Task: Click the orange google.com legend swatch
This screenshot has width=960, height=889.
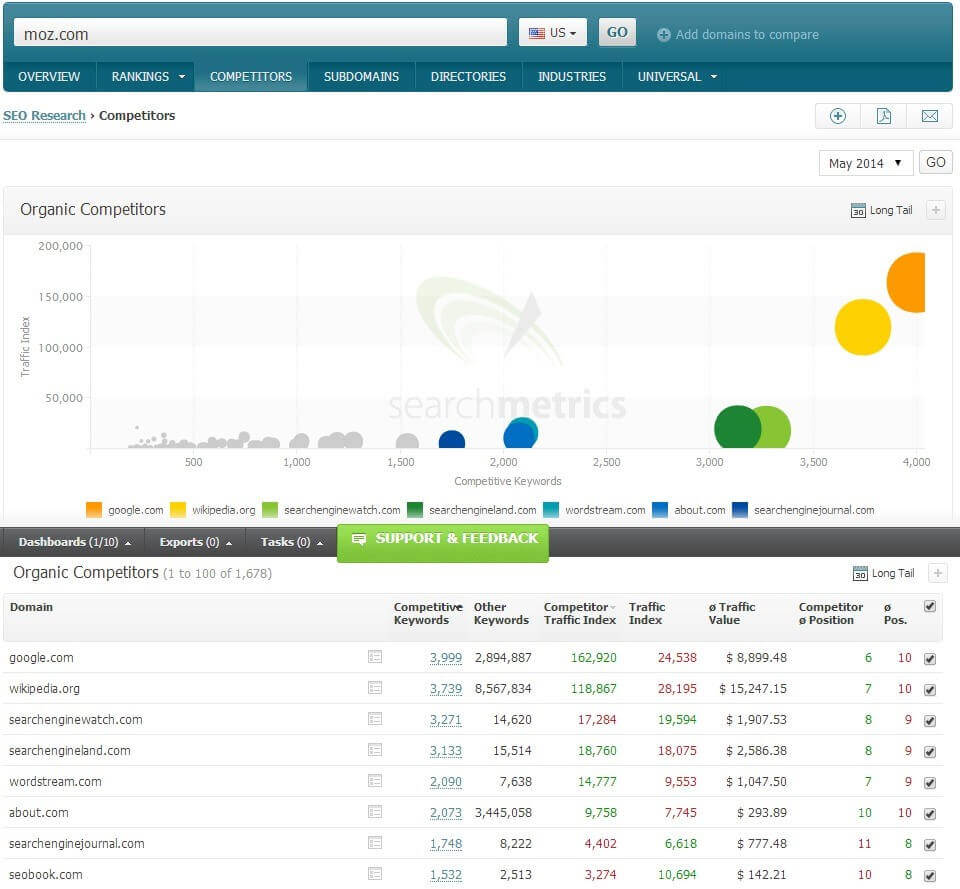Action: pos(94,510)
